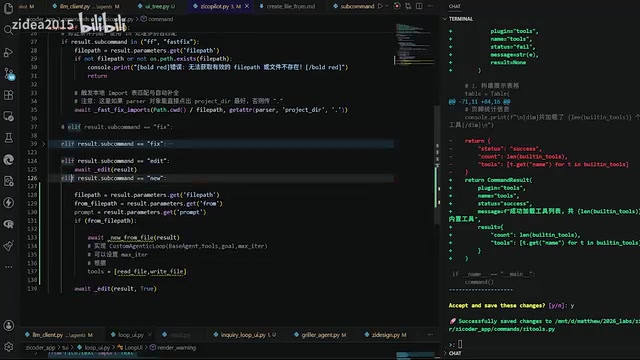Screen dimensions: 640x360
Task: Collapse the TERMINAL section chevron
Action: tap(444, 19)
